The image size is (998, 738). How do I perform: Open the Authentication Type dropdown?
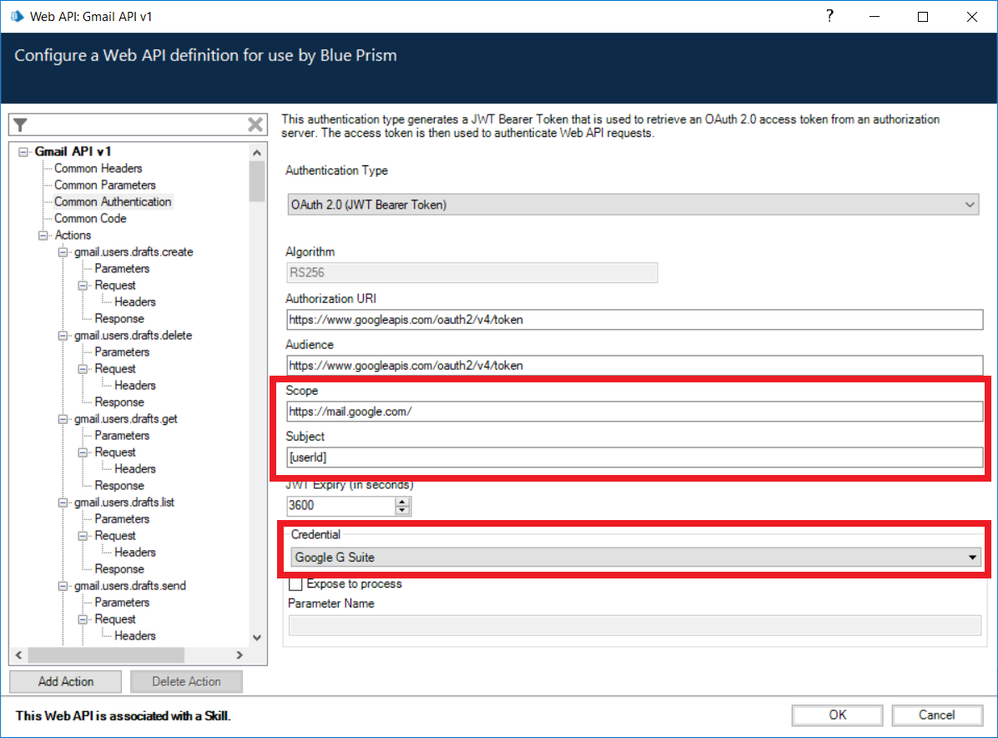[633, 205]
